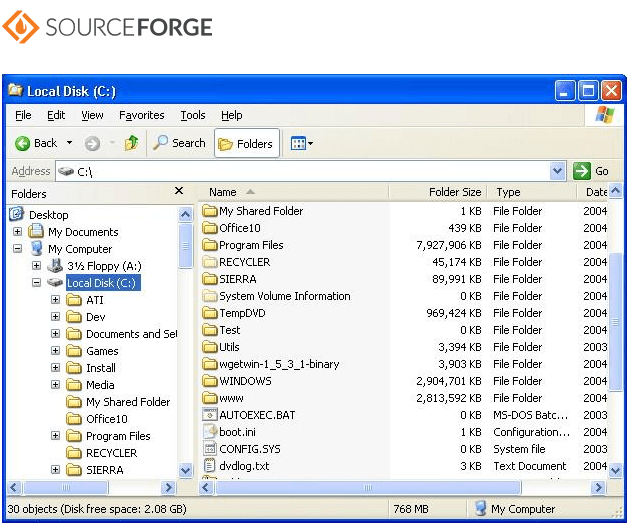Image resolution: width=627 pixels, height=523 pixels.
Task: Click the green Back arrow icon
Action: (x=22, y=143)
